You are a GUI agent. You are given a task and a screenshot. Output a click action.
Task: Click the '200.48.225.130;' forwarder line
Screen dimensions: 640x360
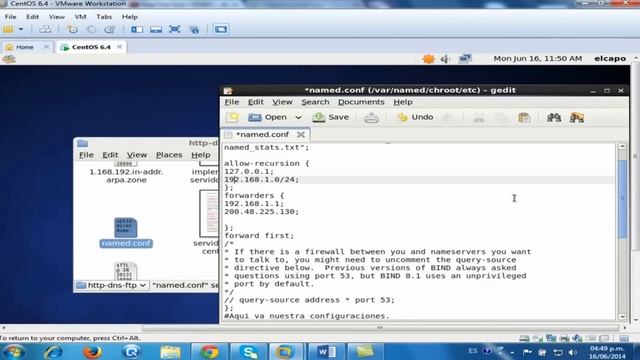click(261, 211)
